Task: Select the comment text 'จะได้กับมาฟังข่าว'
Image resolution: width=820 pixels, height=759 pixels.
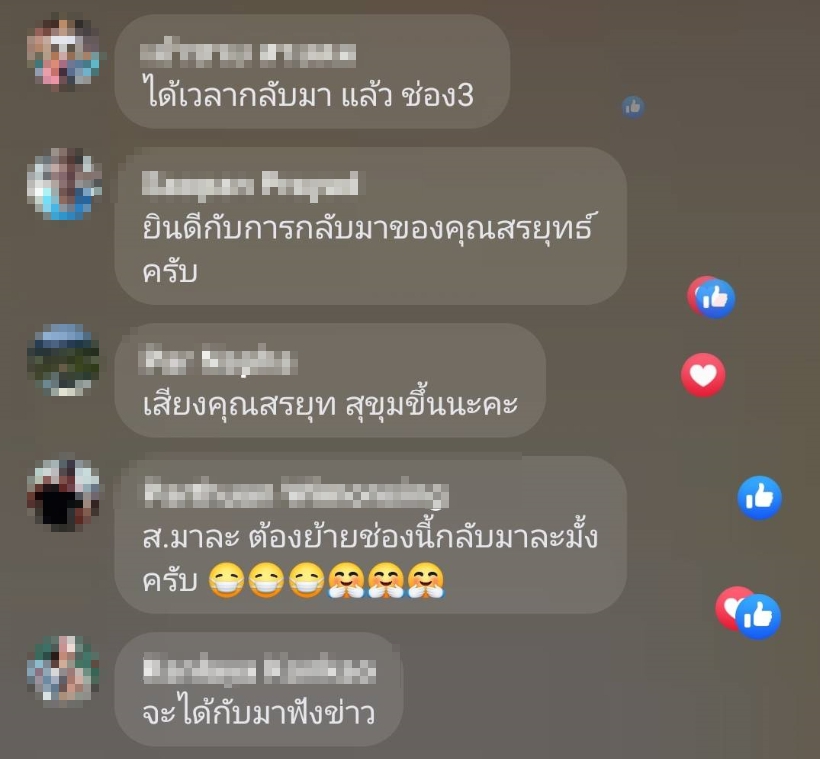Action: pos(258,710)
